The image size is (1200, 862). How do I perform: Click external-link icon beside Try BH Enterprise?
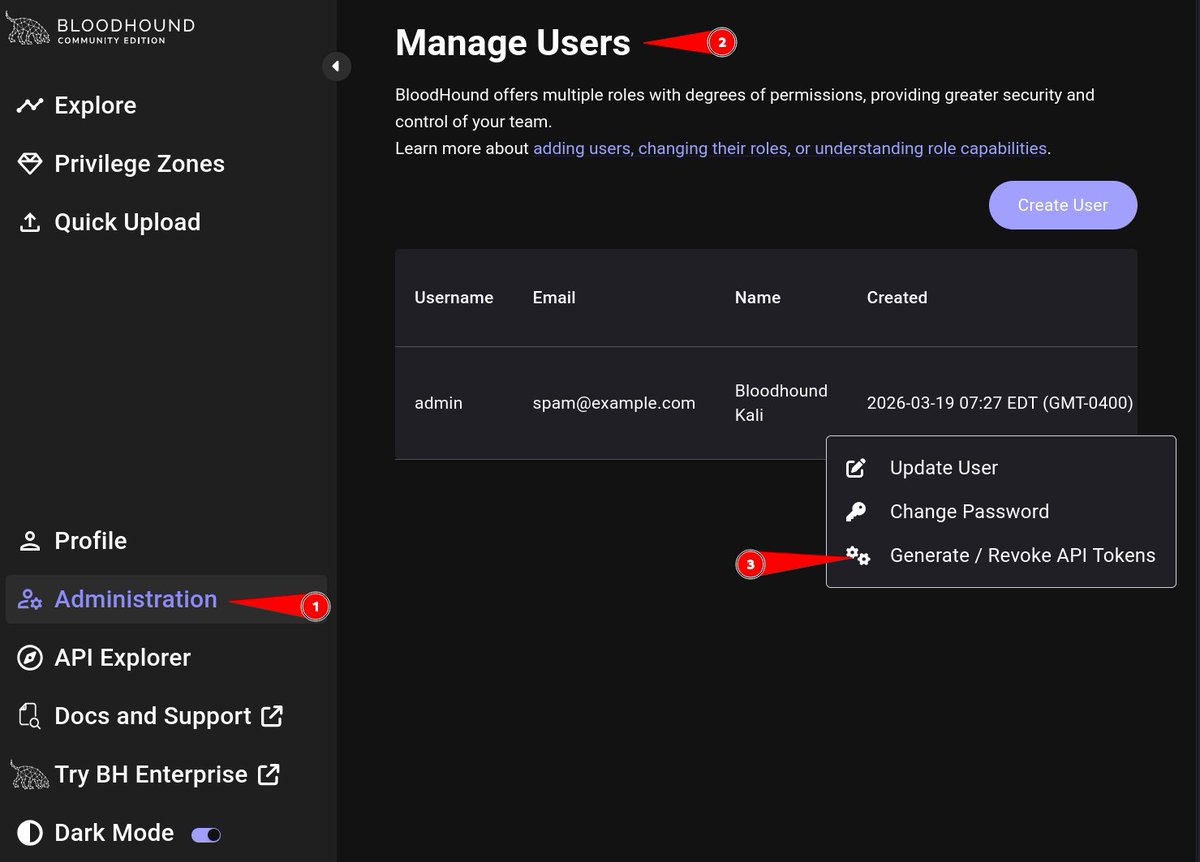click(x=268, y=774)
